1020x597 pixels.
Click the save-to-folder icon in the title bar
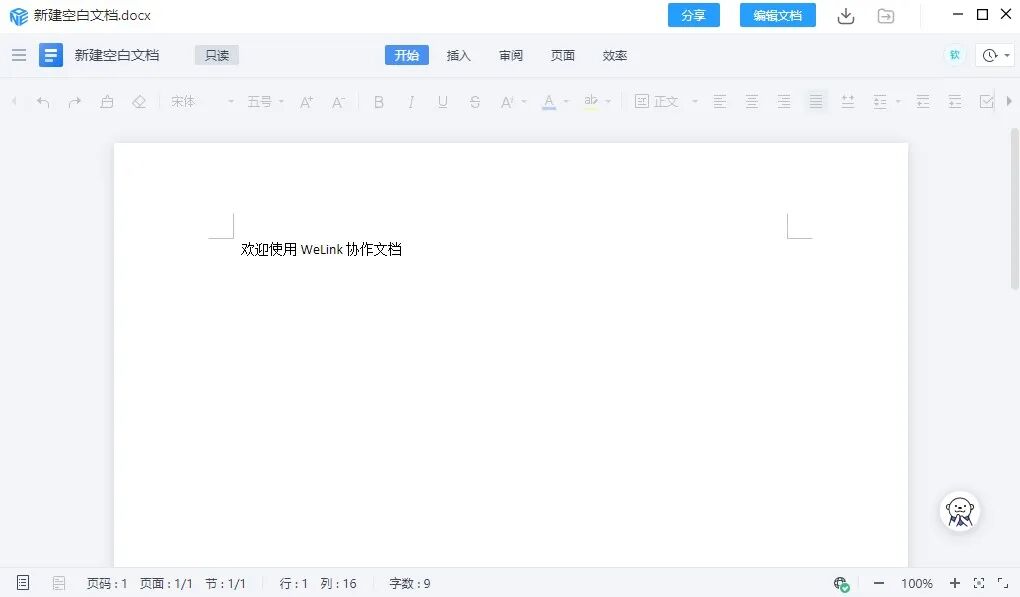pyautogui.click(x=886, y=16)
